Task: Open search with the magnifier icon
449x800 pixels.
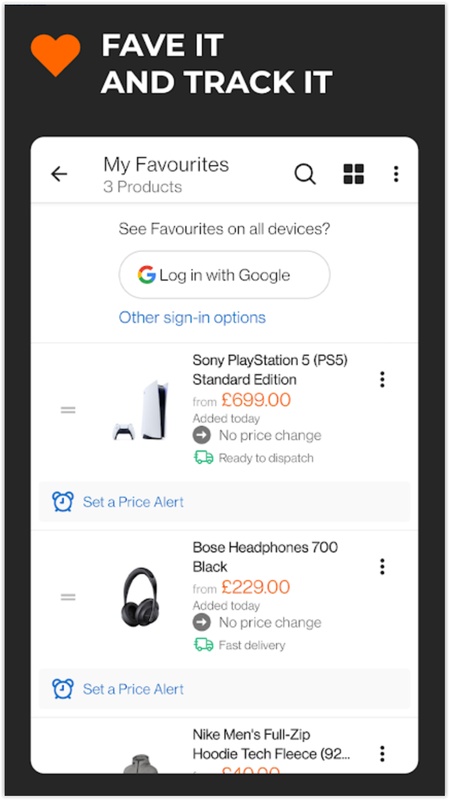Action: click(305, 174)
